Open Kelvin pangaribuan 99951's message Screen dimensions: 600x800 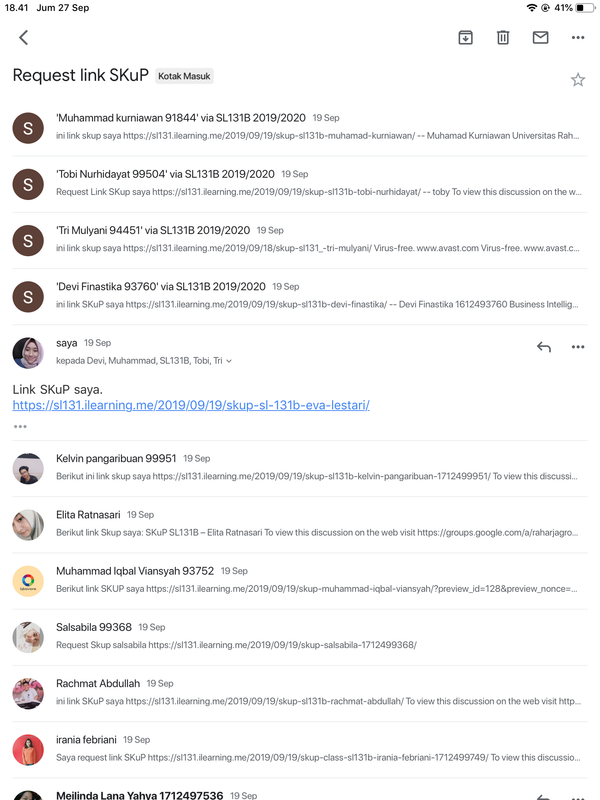click(x=299, y=468)
